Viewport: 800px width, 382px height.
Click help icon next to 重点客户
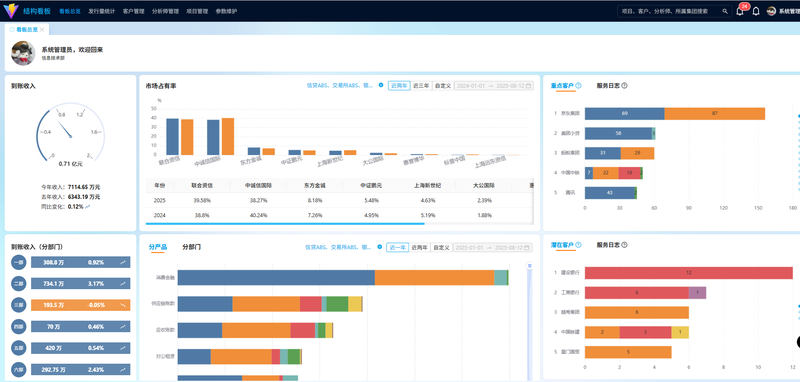tap(579, 86)
